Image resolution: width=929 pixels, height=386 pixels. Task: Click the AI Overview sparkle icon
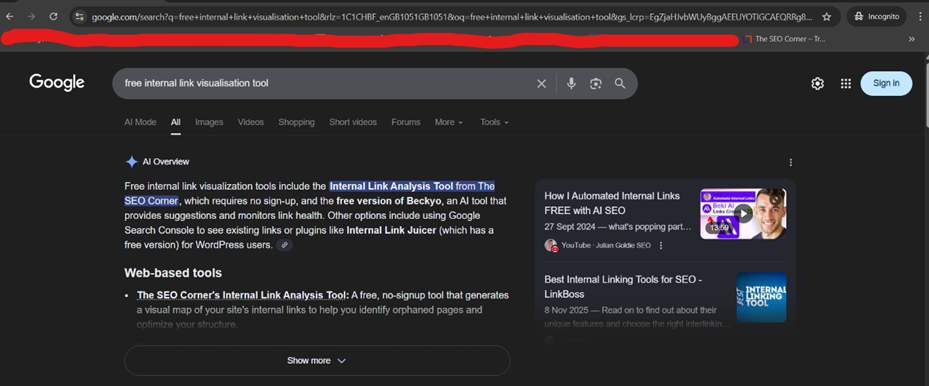(132, 162)
